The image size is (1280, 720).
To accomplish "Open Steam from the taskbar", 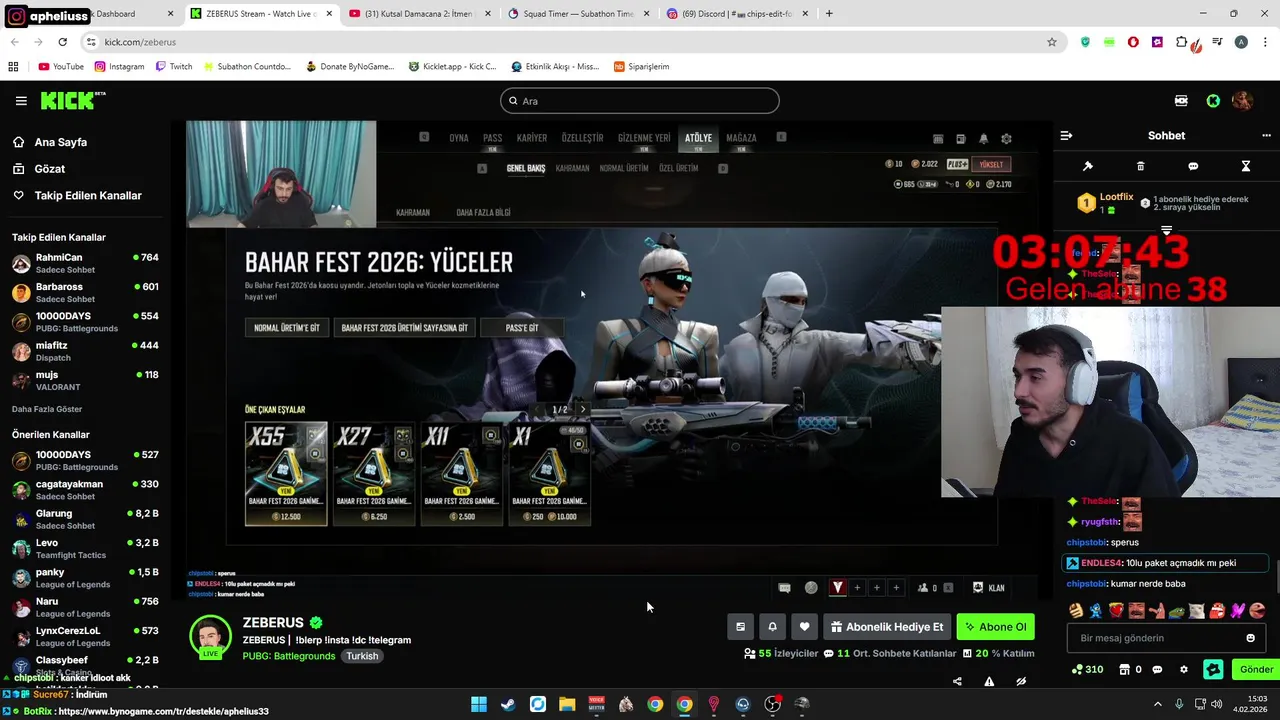I will (508, 704).
